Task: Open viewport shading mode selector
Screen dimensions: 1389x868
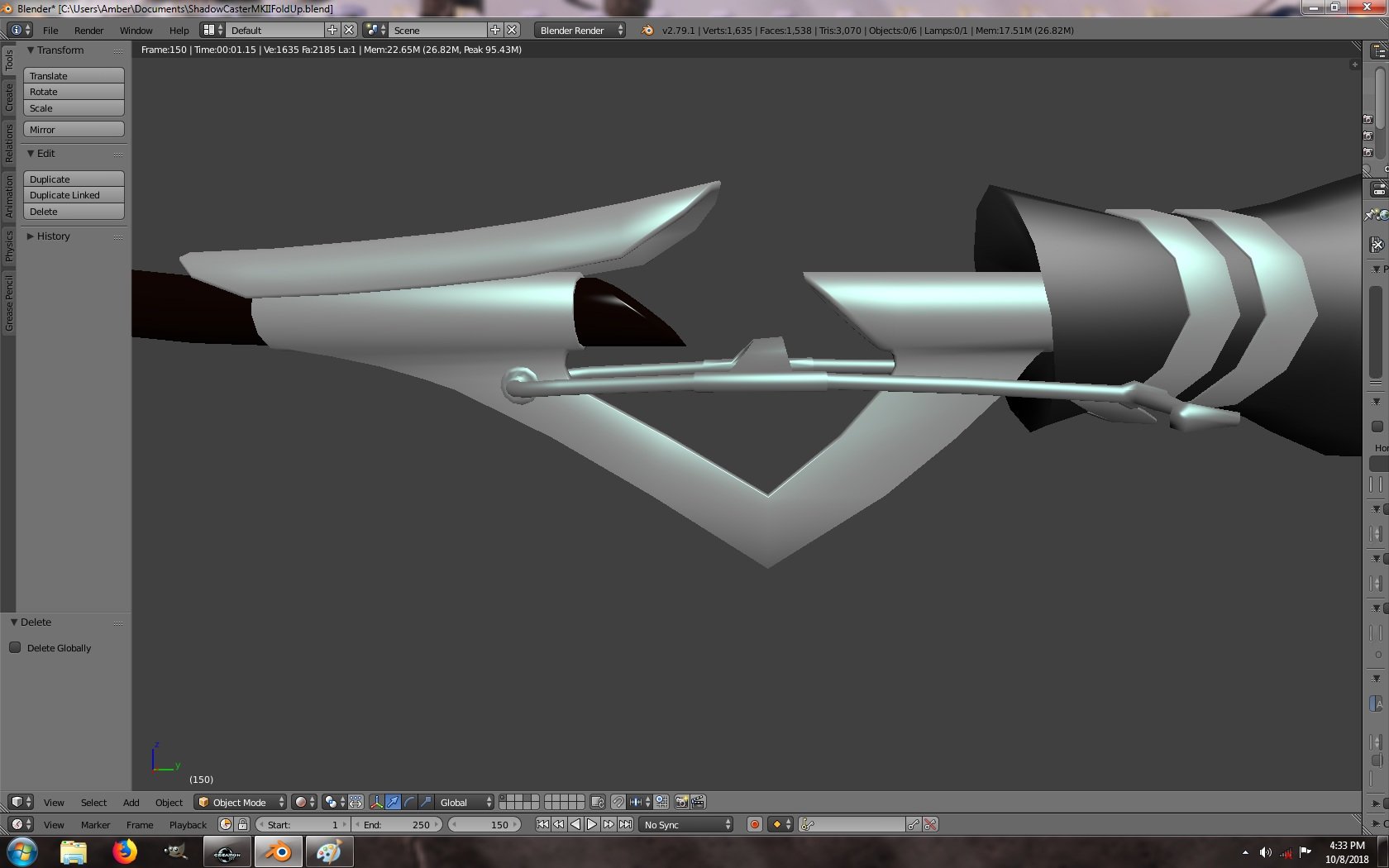Action: point(304,802)
